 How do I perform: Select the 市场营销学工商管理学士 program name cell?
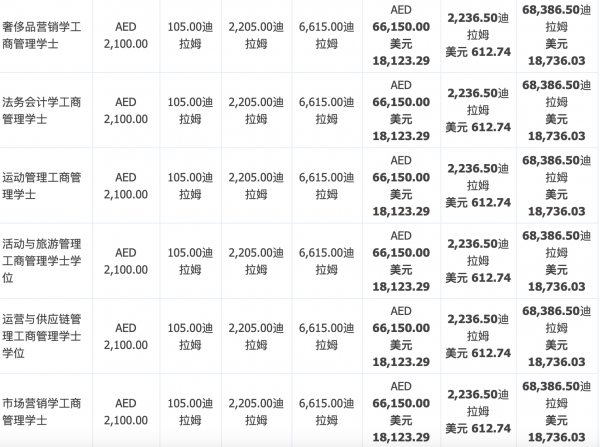click(x=45, y=411)
